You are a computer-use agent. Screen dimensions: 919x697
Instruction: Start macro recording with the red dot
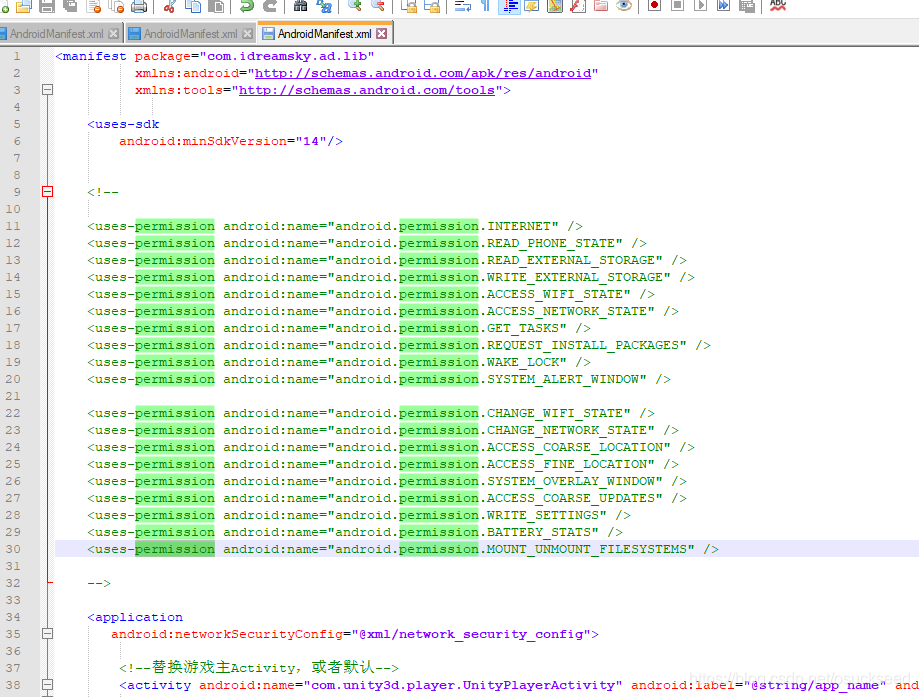(x=655, y=6)
